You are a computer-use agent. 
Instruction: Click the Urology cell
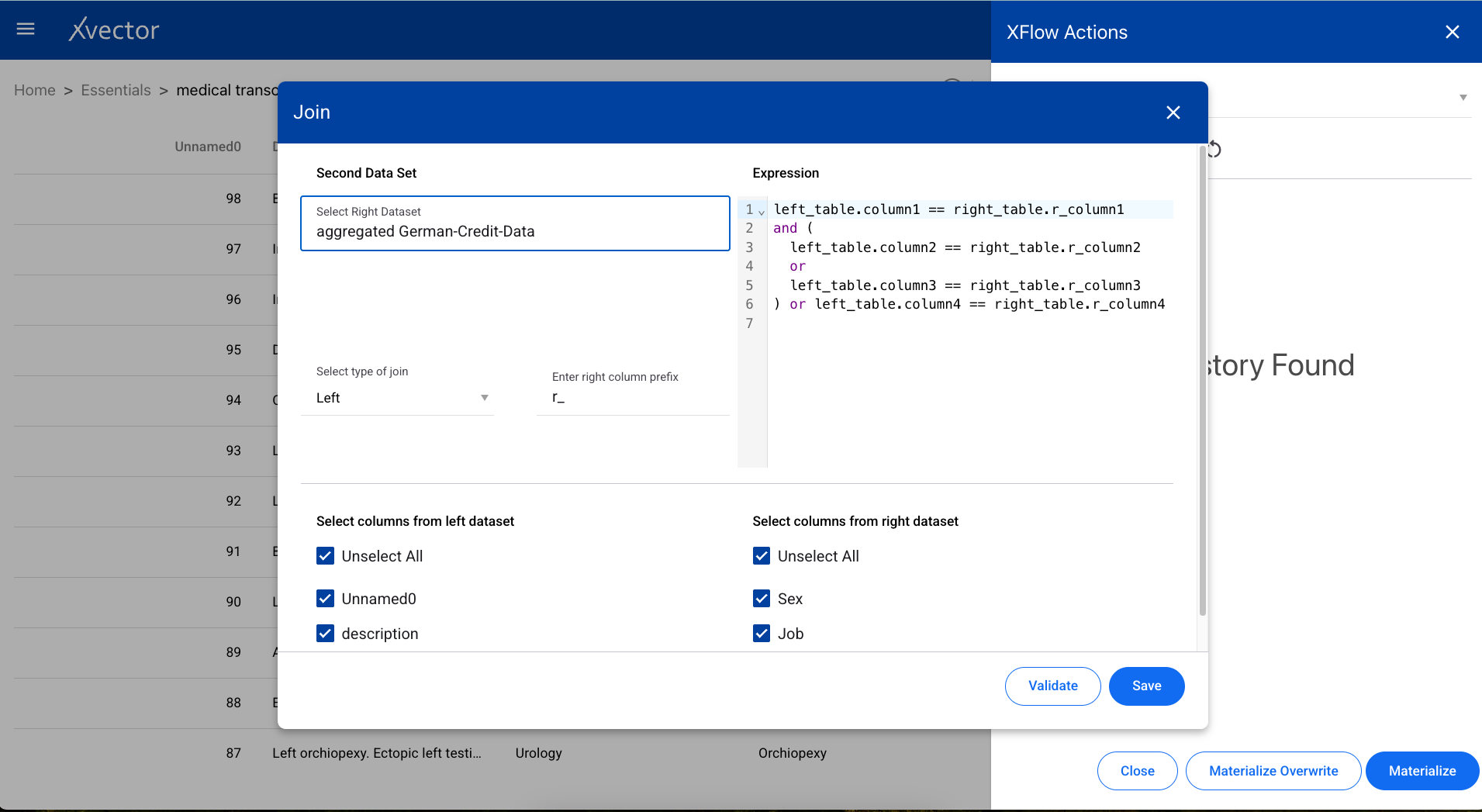pyautogui.click(x=538, y=753)
